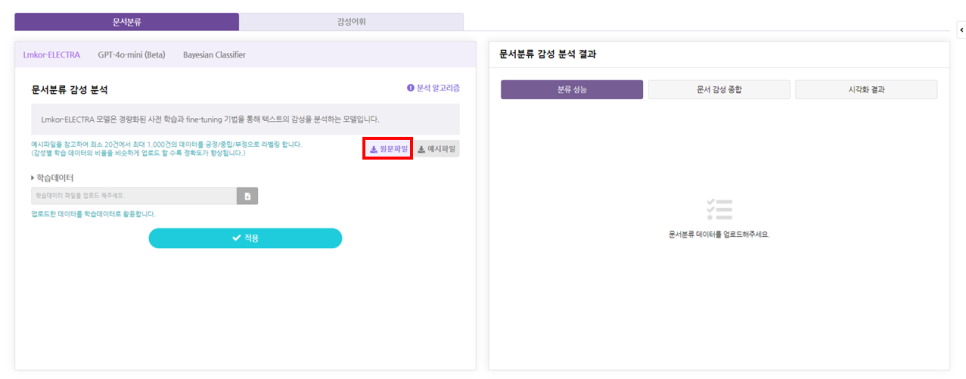Download the 원문파일 file
Viewport: 966px width, 379px height.
387,149
